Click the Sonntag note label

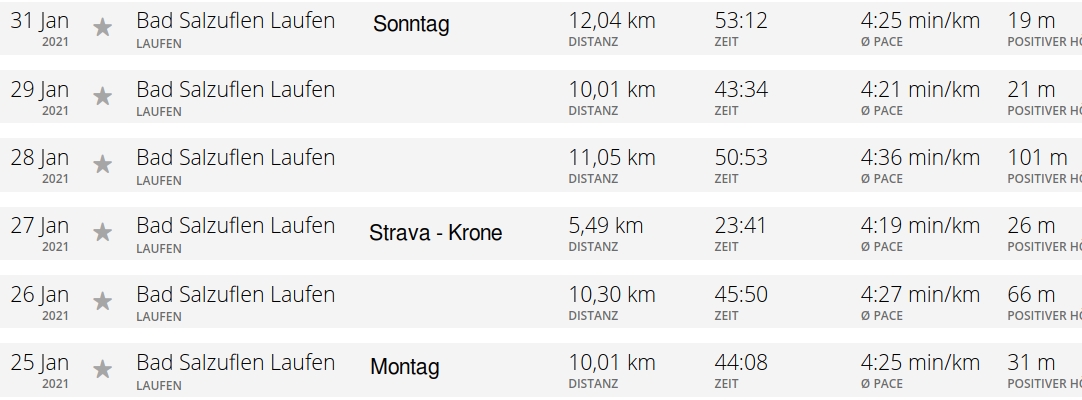tap(411, 25)
